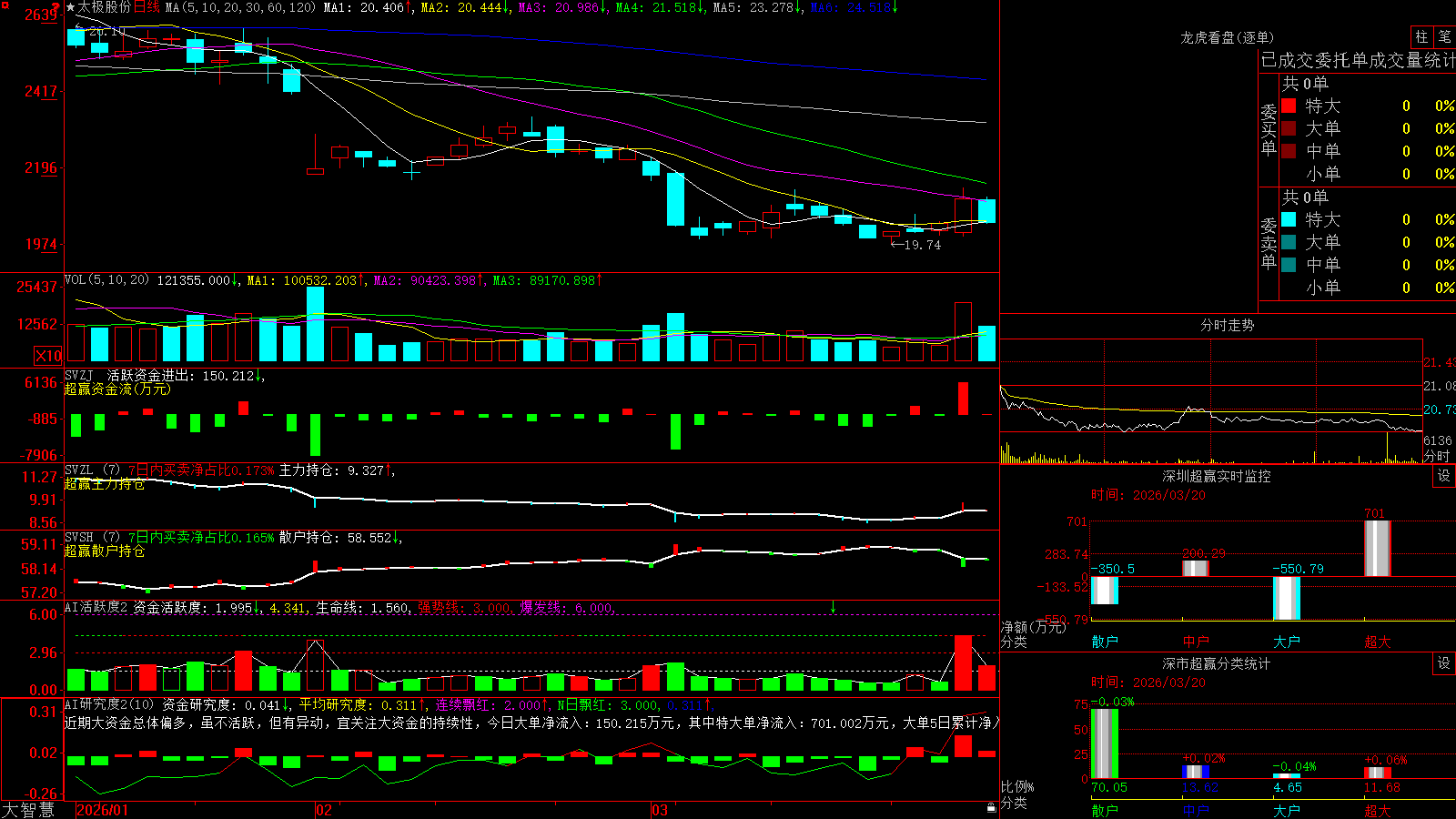Click the small red square icon at top-left corner
Image resolution: width=1456 pixels, height=819 pixels.
tap(4, 4)
